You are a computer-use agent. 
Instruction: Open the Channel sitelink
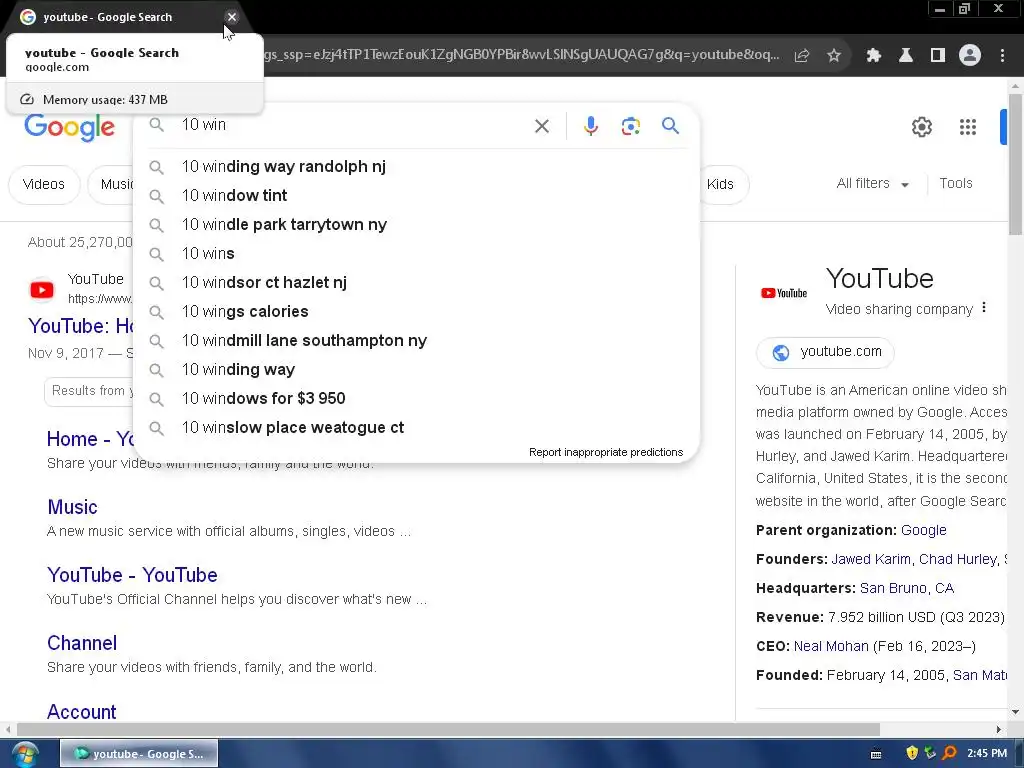pyautogui.click(x=82, y=643)
